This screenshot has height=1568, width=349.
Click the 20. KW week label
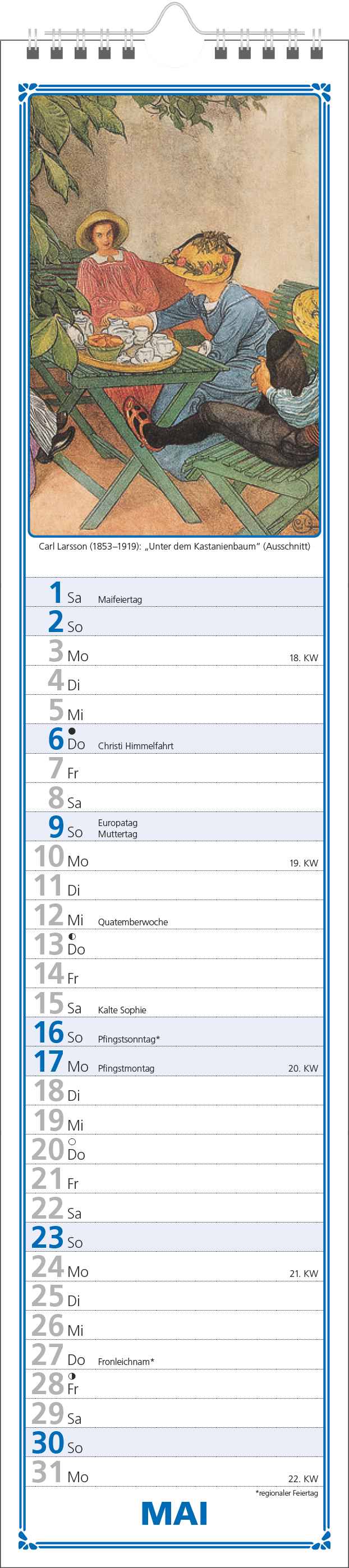tap(304, 1068)
